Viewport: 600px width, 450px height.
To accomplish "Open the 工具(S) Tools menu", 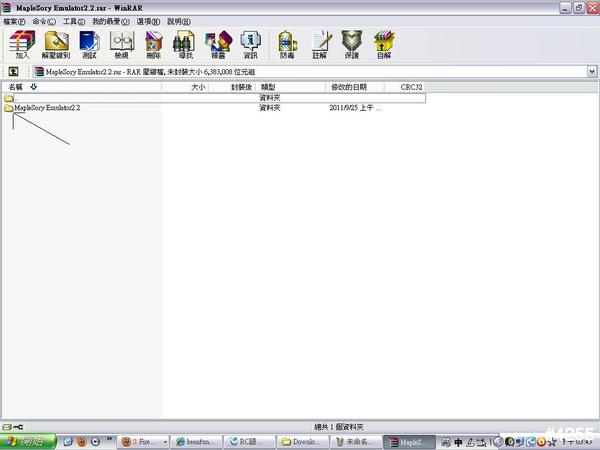I will [73, 22].
